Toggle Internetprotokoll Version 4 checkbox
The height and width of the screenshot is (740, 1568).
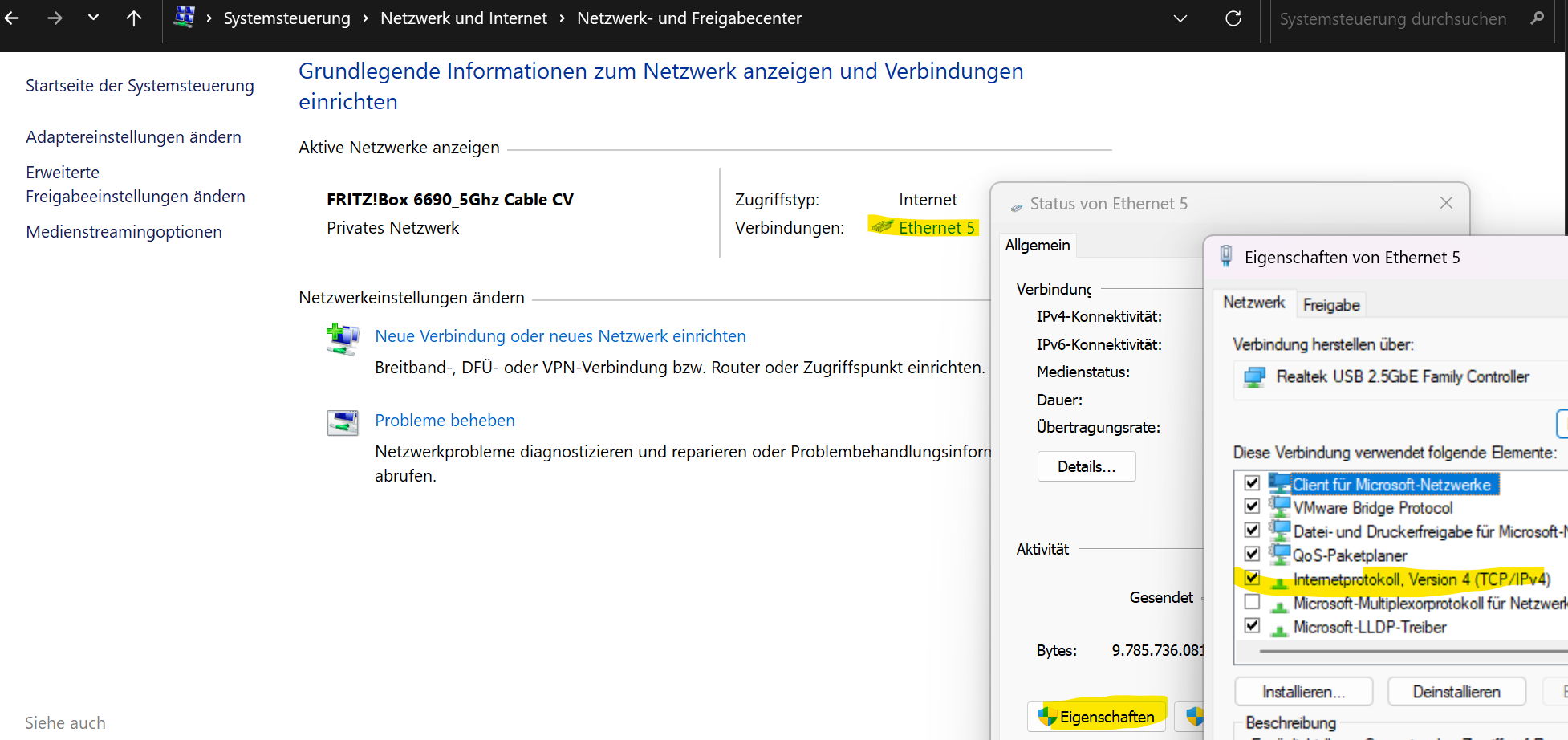(1252, 578)
